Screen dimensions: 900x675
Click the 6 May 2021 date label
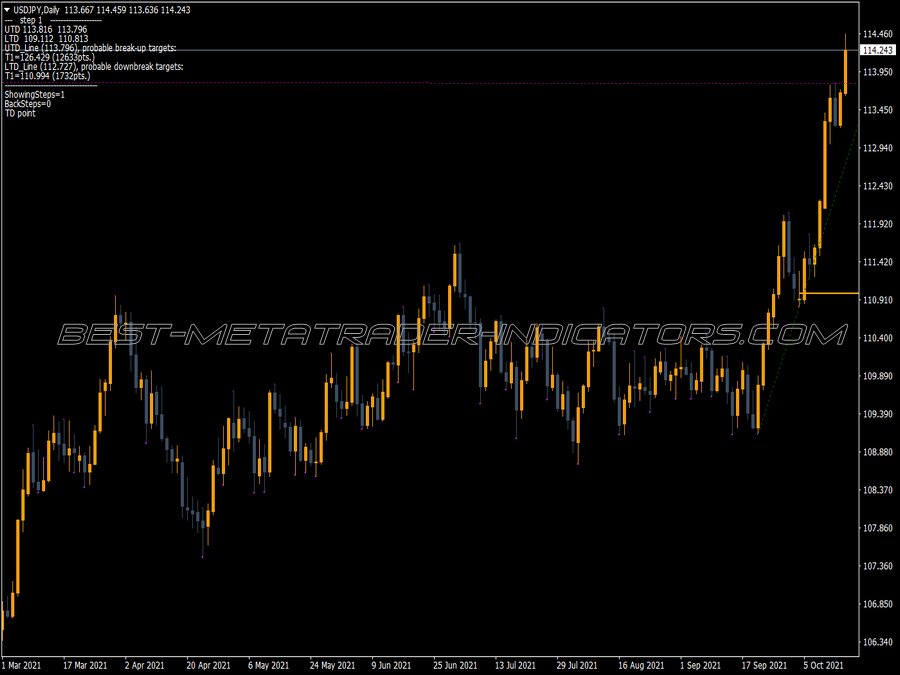pyautogui.click(x=269, y=665)
